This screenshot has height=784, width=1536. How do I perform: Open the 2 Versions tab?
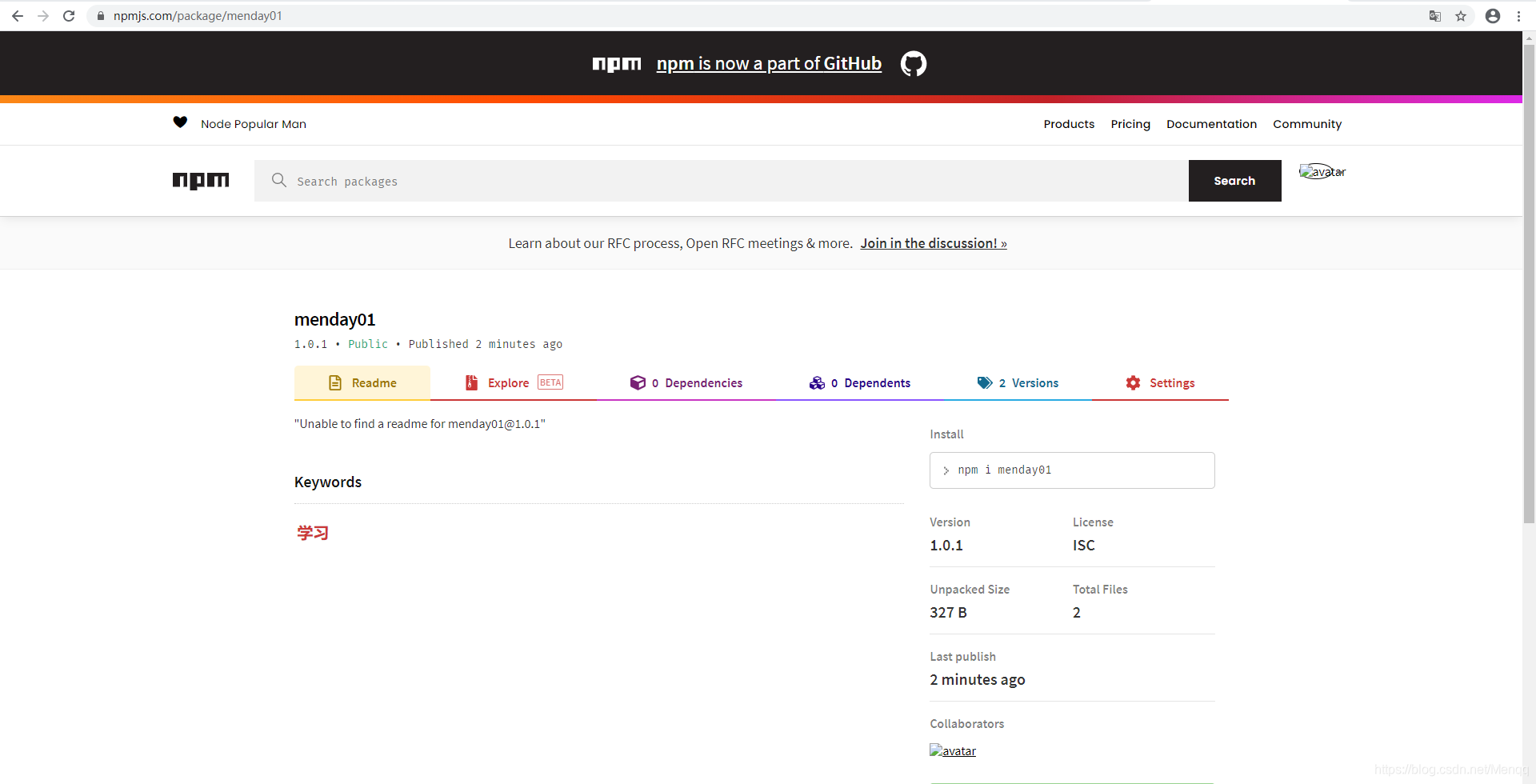(x=1018, y=383)
